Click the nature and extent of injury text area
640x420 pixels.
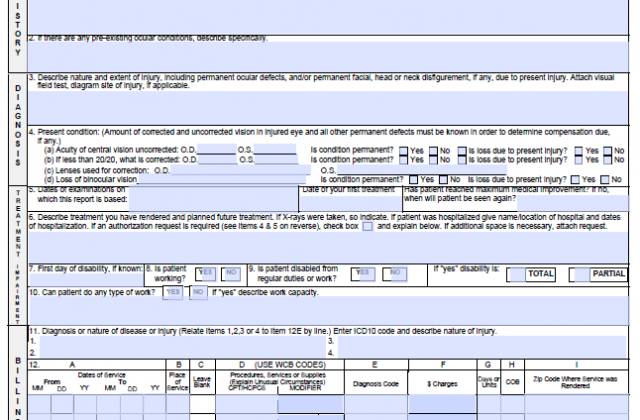pyautogui.click(x=328, y=107)
